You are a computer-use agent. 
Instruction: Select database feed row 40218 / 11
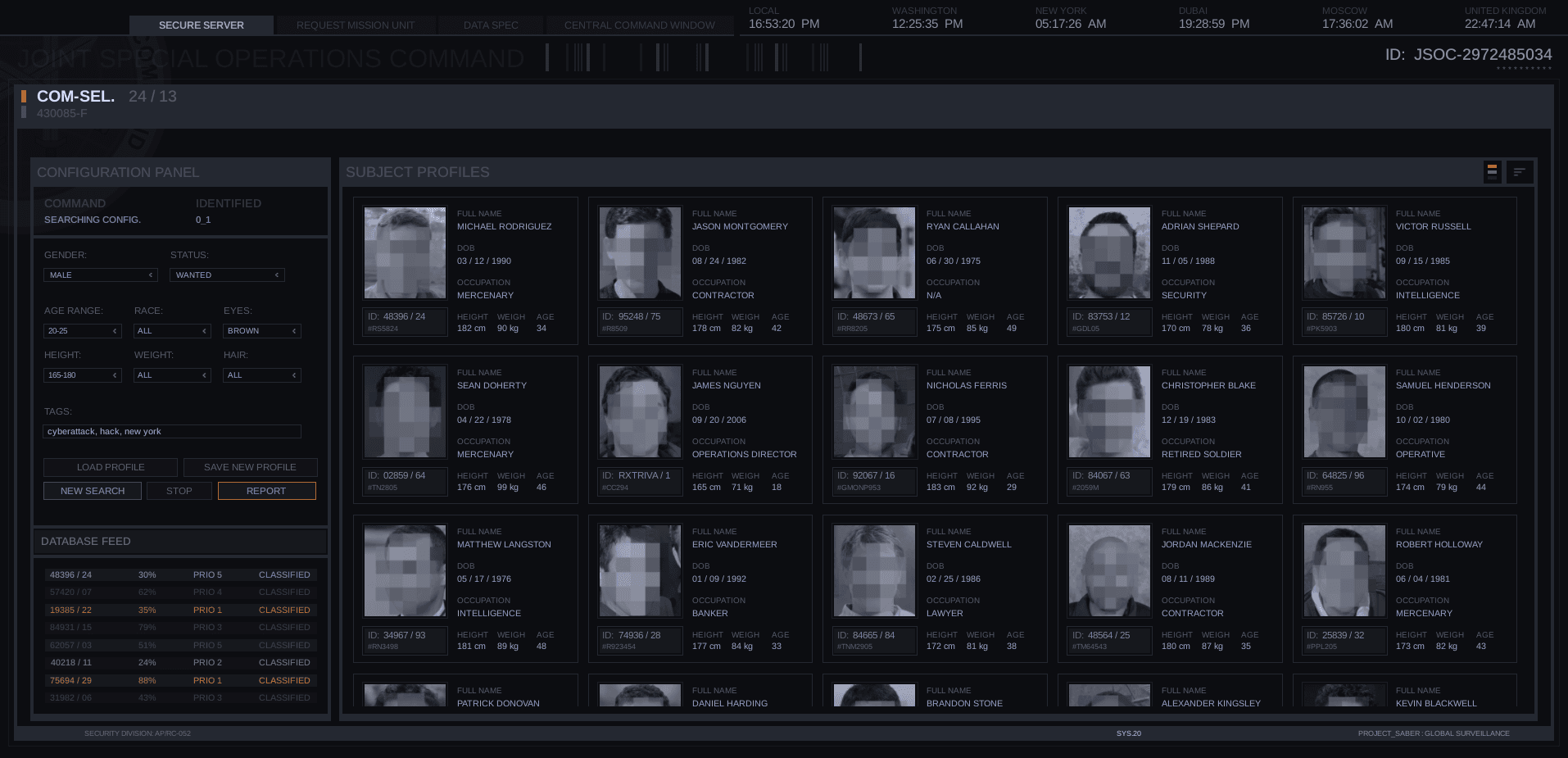point(180,662)
